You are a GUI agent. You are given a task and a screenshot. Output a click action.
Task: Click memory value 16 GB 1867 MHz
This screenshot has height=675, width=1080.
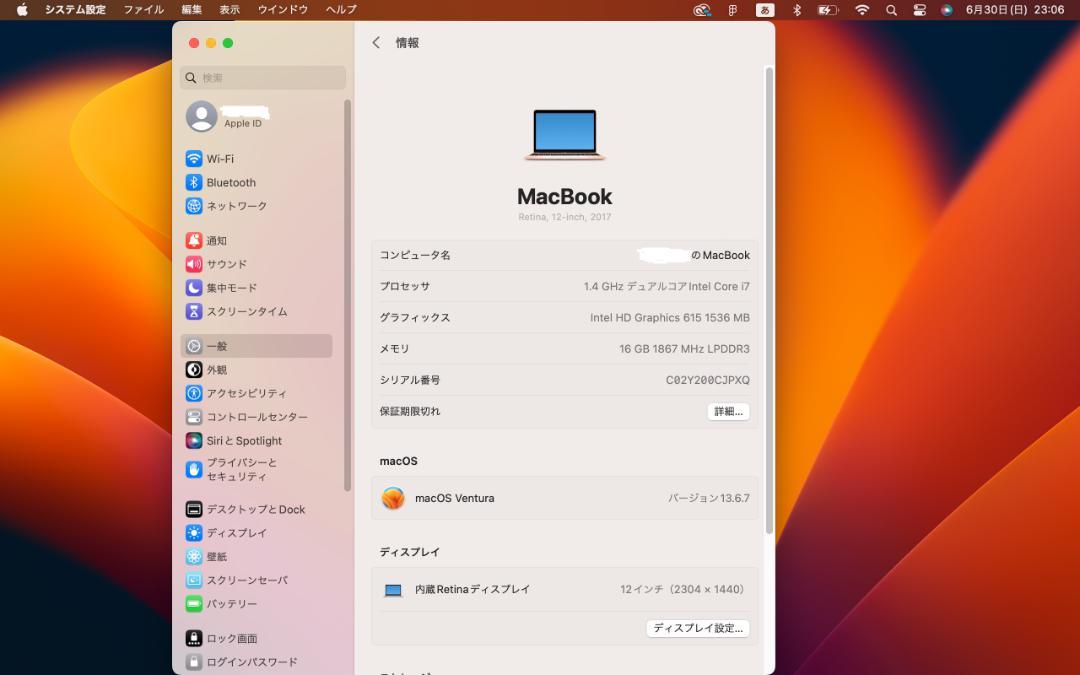pyautogui.click(x=684, y=349)
